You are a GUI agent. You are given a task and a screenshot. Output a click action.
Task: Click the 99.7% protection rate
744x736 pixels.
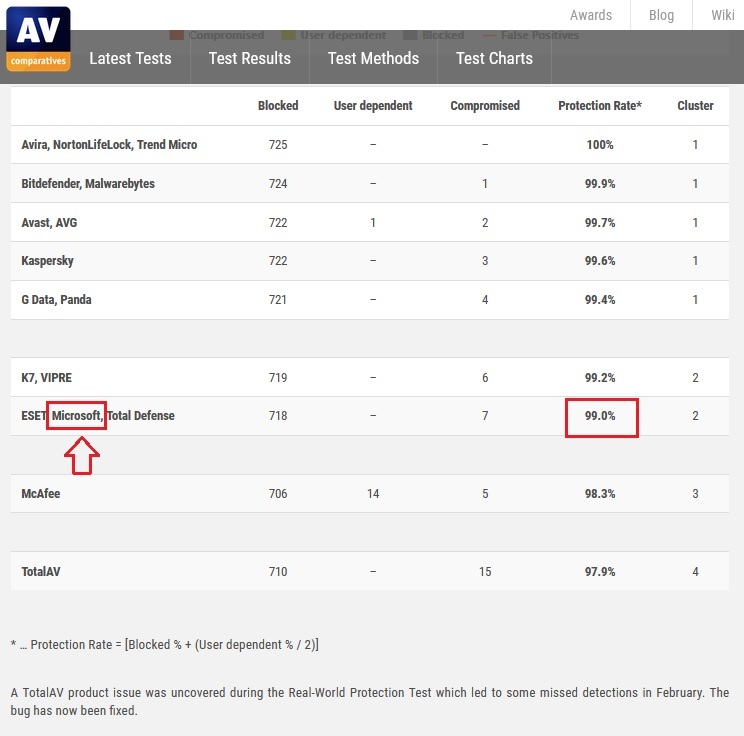pos(600,223)
